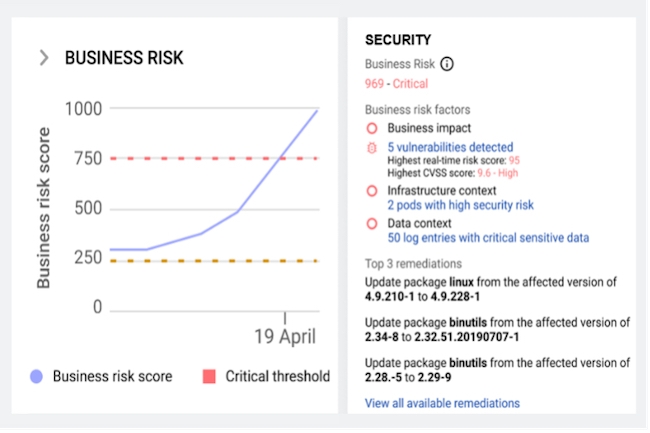View all available remediations
This screenshot has height=433, width=650.
point(442,403)
